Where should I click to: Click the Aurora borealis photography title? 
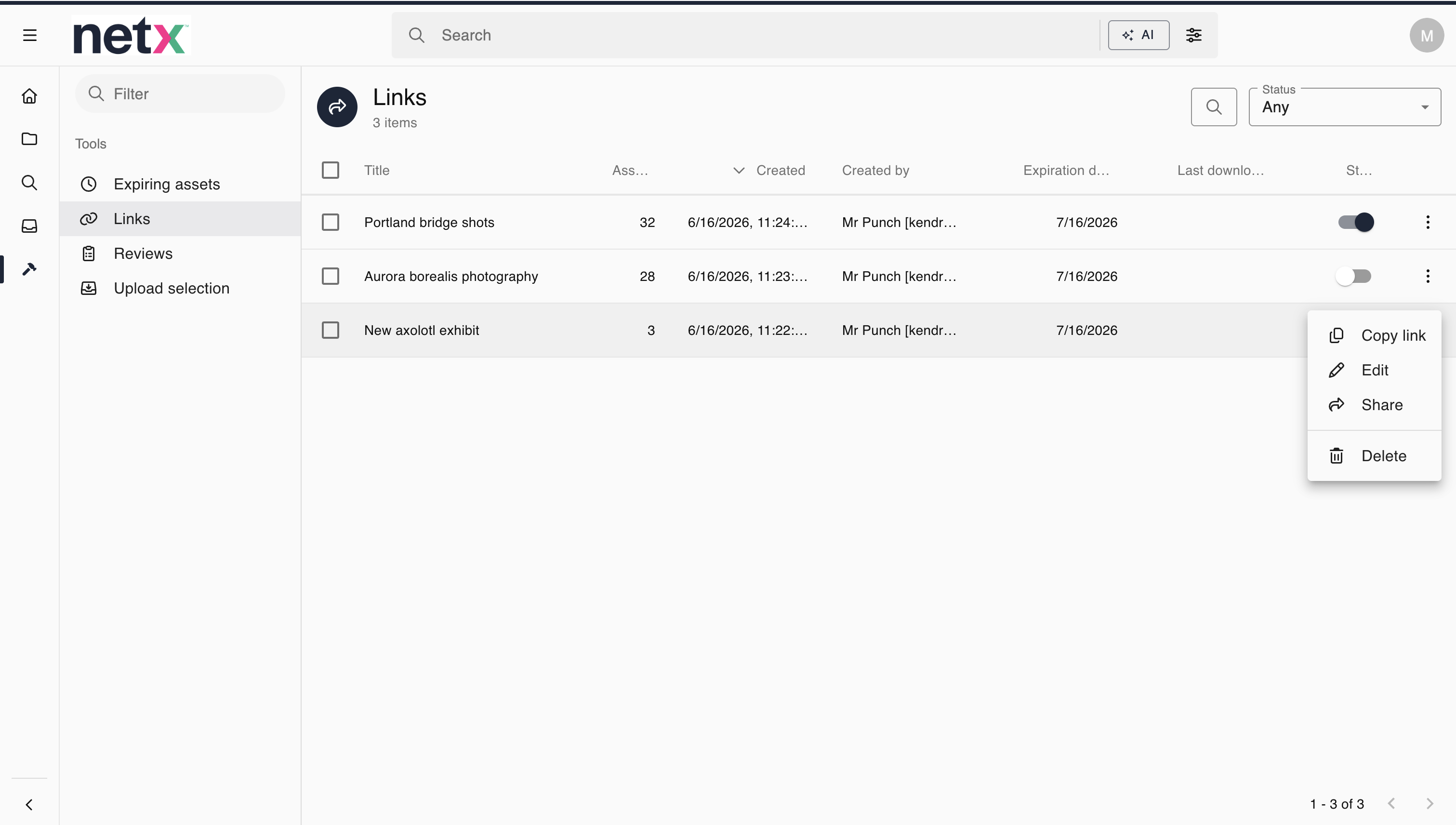[x=451, y=276]
